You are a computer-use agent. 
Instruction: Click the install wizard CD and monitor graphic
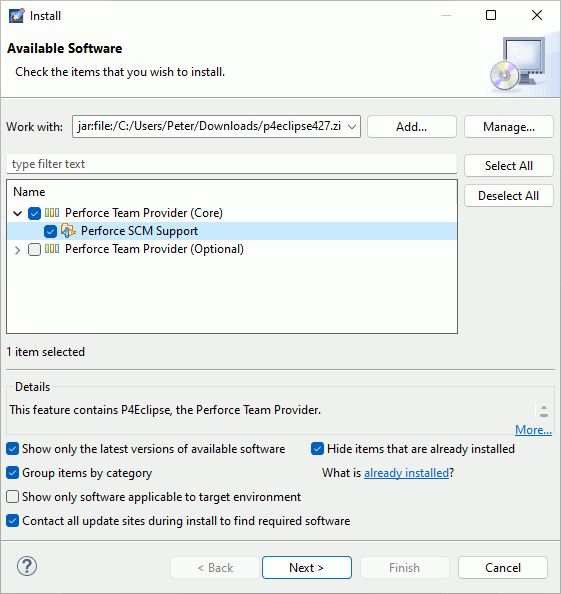tap(519, 64)
